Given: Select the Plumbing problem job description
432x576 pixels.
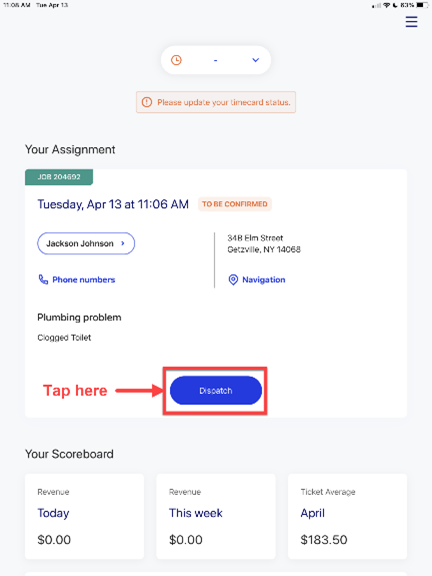Looking at the screenshot, I should point(79,317).
